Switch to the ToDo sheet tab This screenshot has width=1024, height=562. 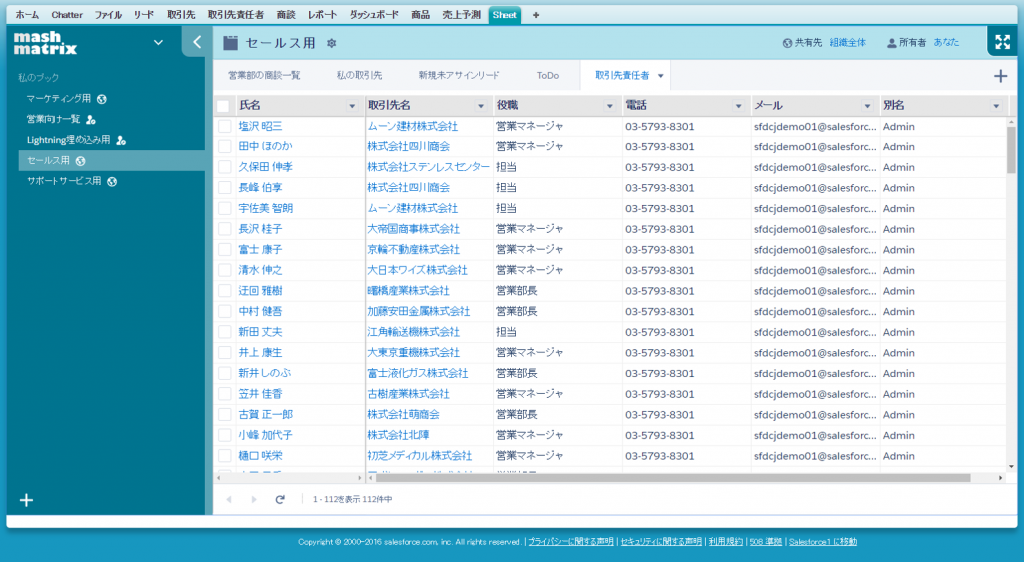click(548, 76)
